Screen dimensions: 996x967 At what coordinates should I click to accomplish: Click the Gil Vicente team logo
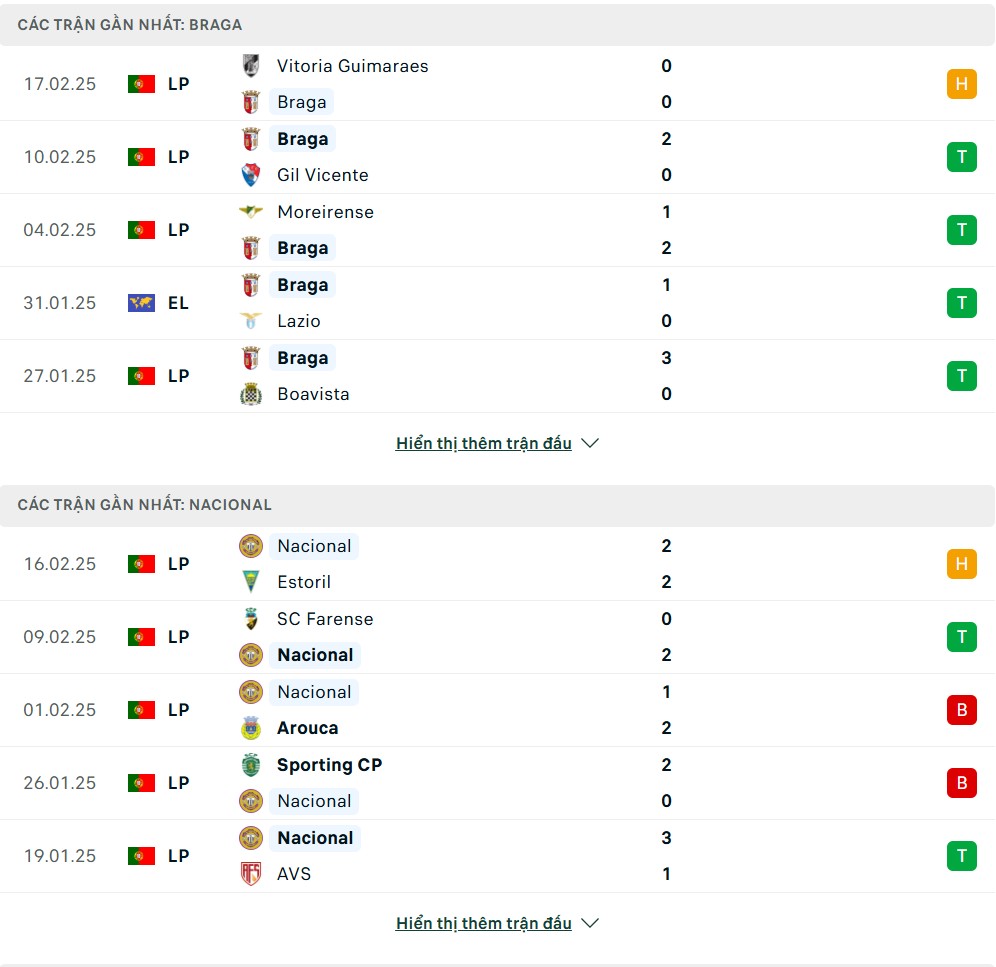click(x=251, y=175)
